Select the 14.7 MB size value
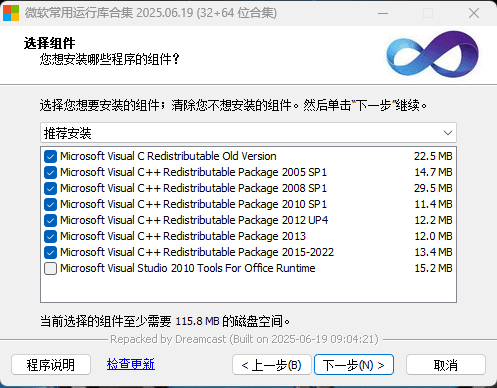 pyautogui.click(x=433, y=172)
